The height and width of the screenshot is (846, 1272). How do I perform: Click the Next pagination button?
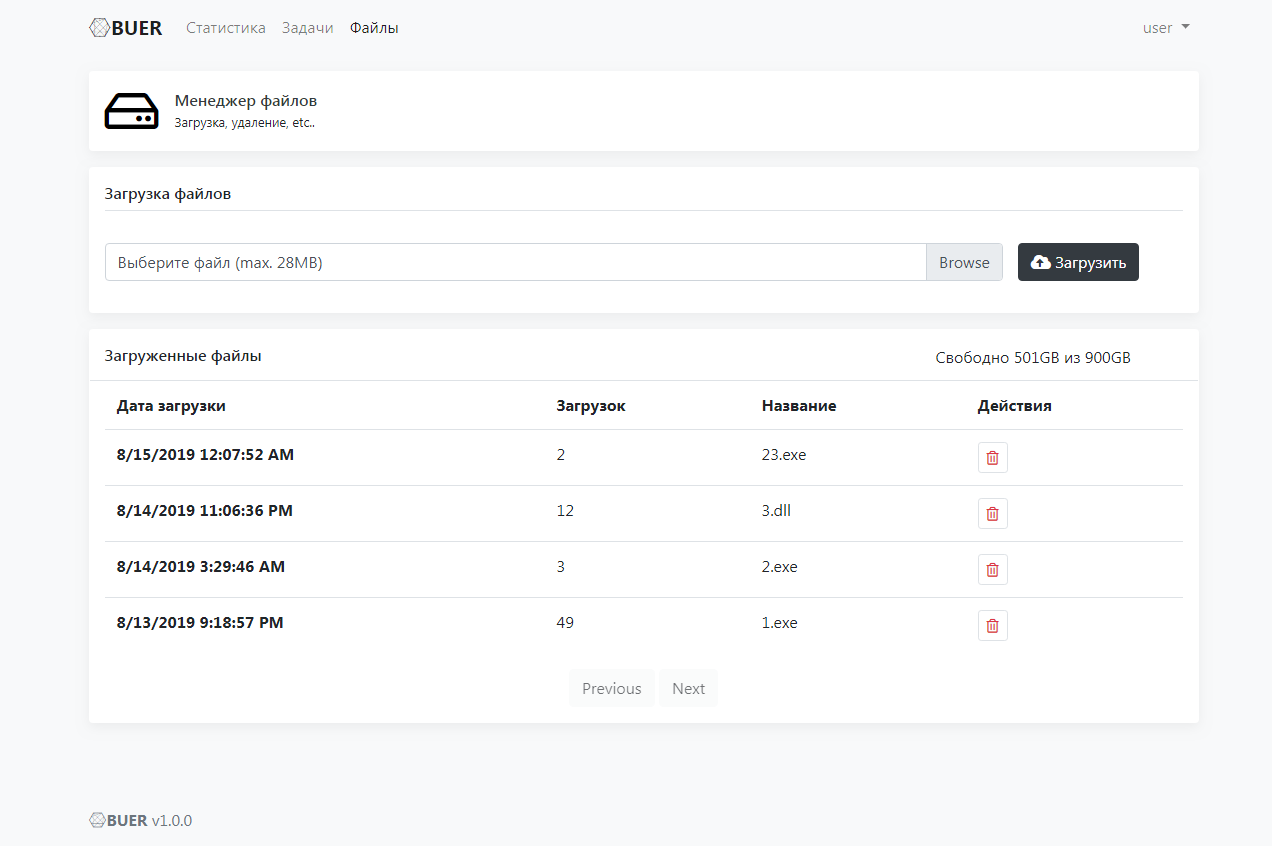(688, 688)
